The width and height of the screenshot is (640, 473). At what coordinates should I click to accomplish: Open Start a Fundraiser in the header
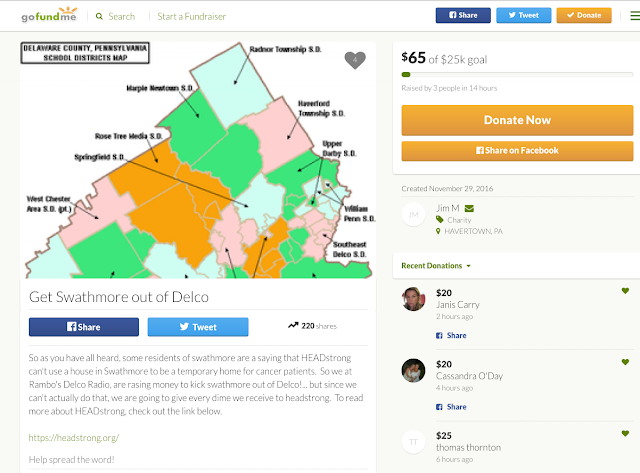click(x=190, y=16)
